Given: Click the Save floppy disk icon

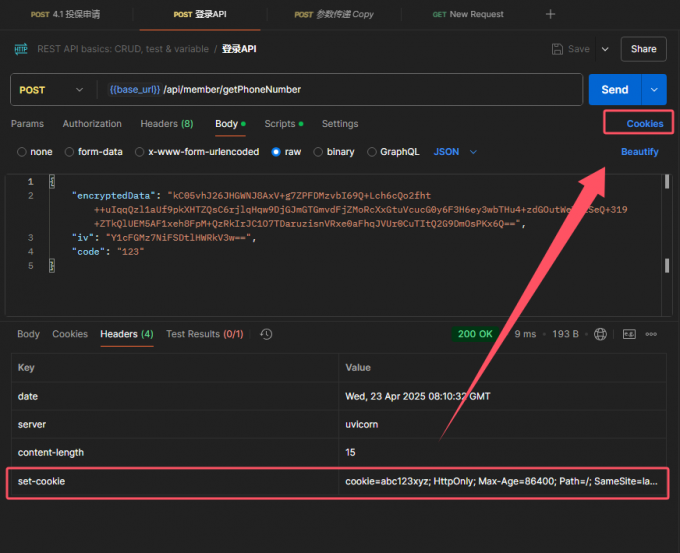Looking at the screenshot, I should click(x=557, y=49).
